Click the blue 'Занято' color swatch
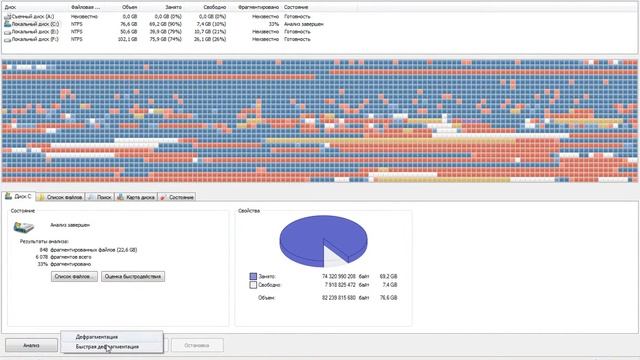The image size is (640, 360). point(253,276)
